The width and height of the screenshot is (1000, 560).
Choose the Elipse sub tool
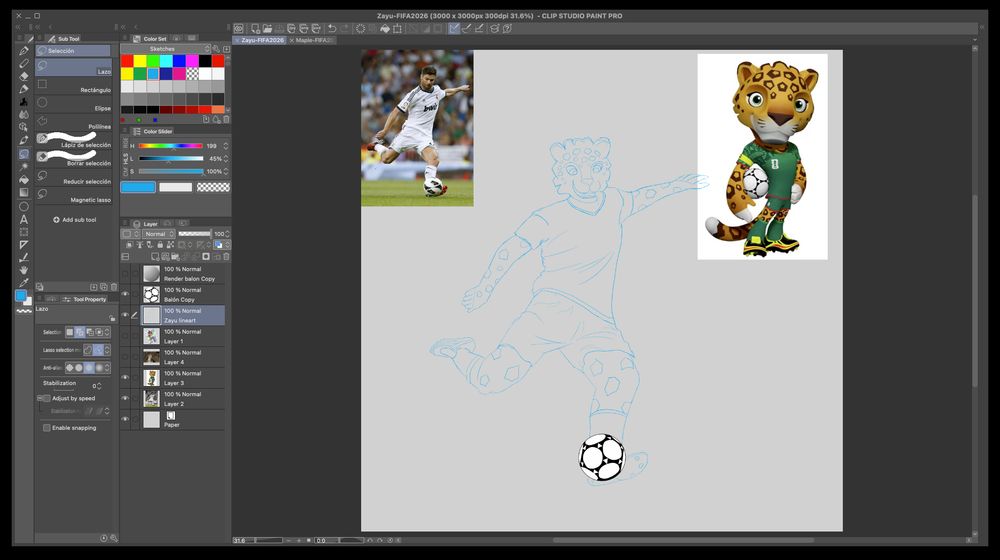click(73, 105)
